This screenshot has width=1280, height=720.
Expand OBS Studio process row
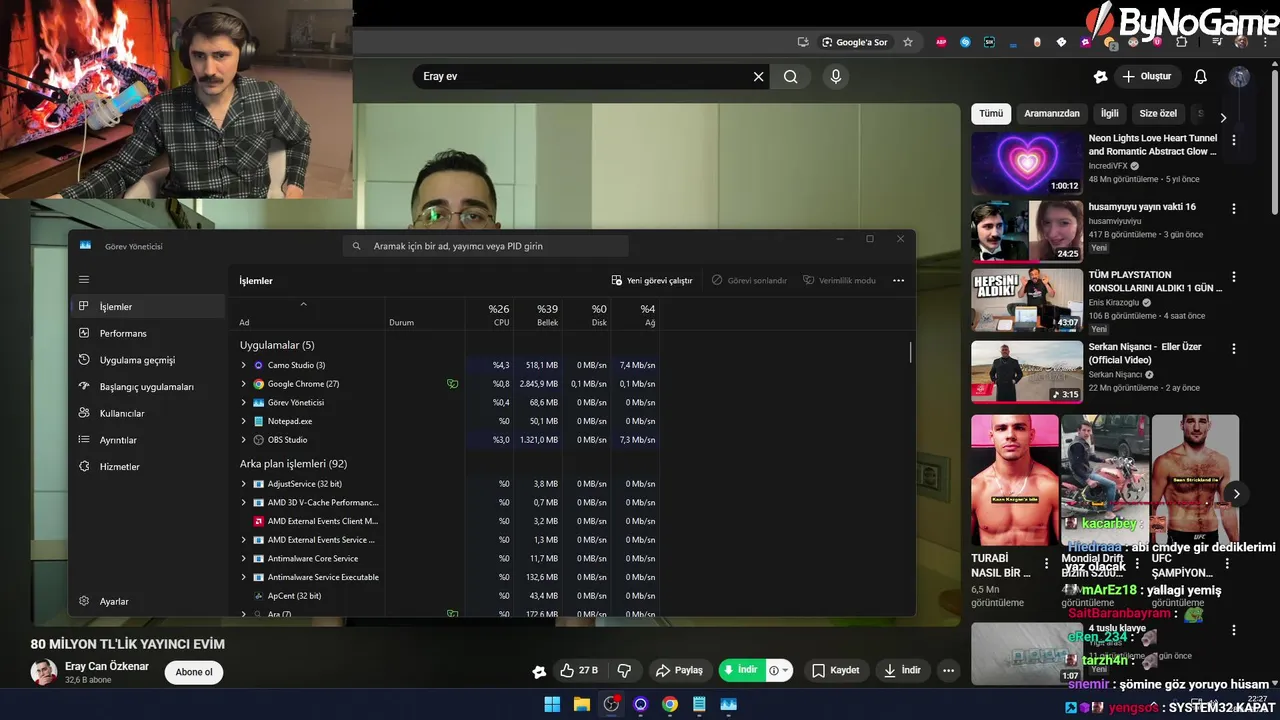[243, 440]
